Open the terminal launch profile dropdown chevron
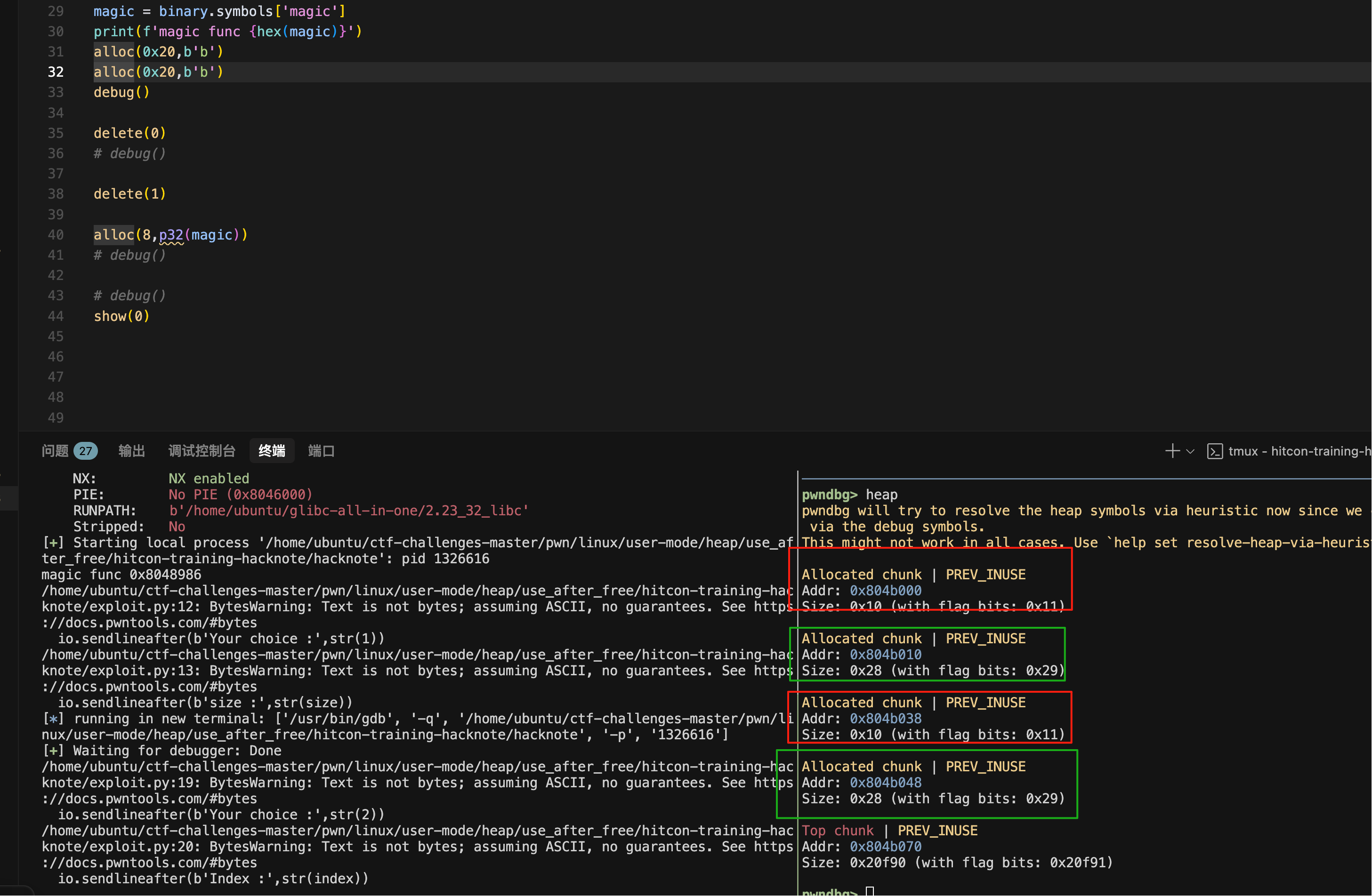The image size is (1372, 896). [1190, 451]
